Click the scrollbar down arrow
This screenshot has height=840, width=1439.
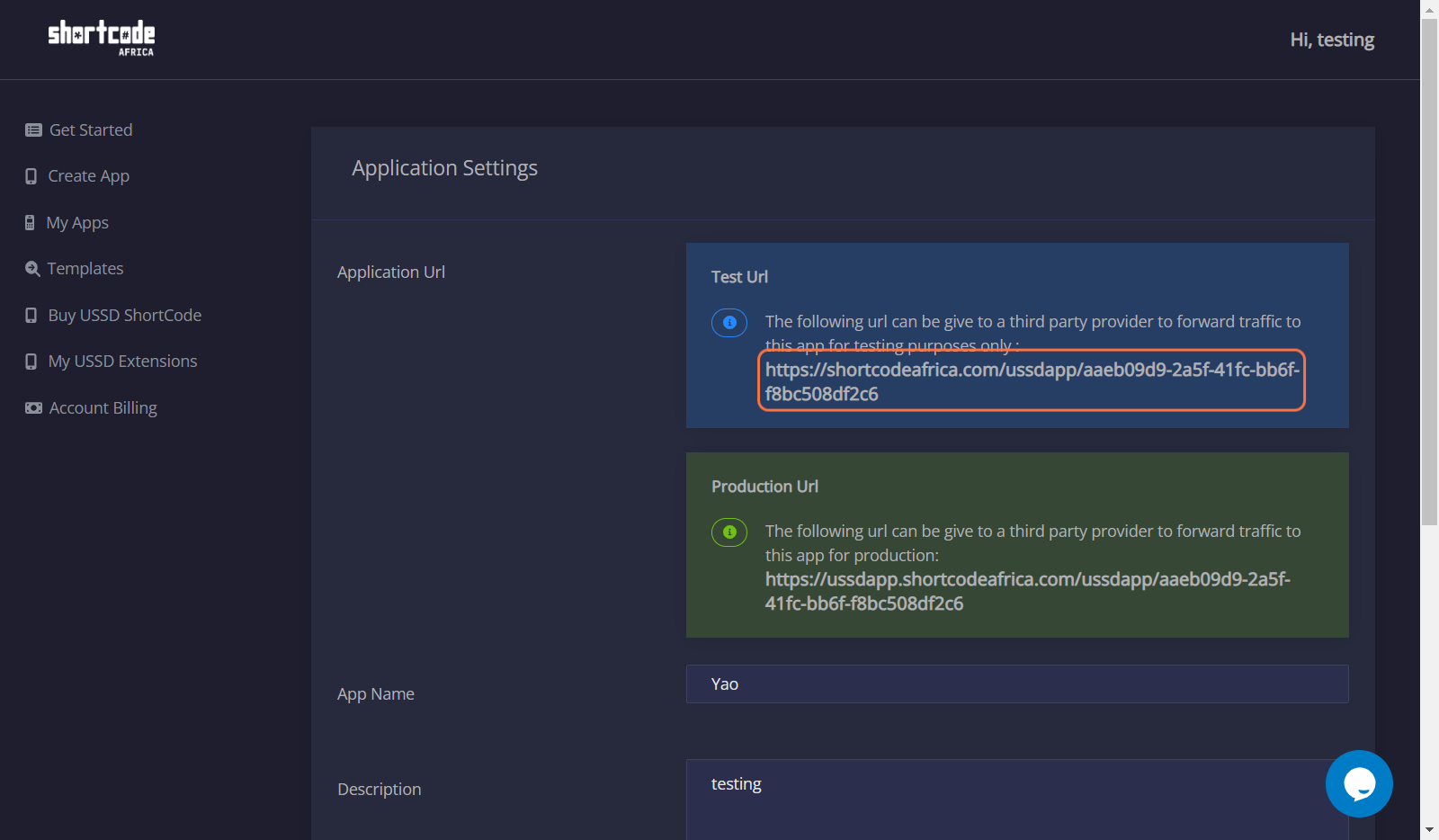[x=1429, y=830]
